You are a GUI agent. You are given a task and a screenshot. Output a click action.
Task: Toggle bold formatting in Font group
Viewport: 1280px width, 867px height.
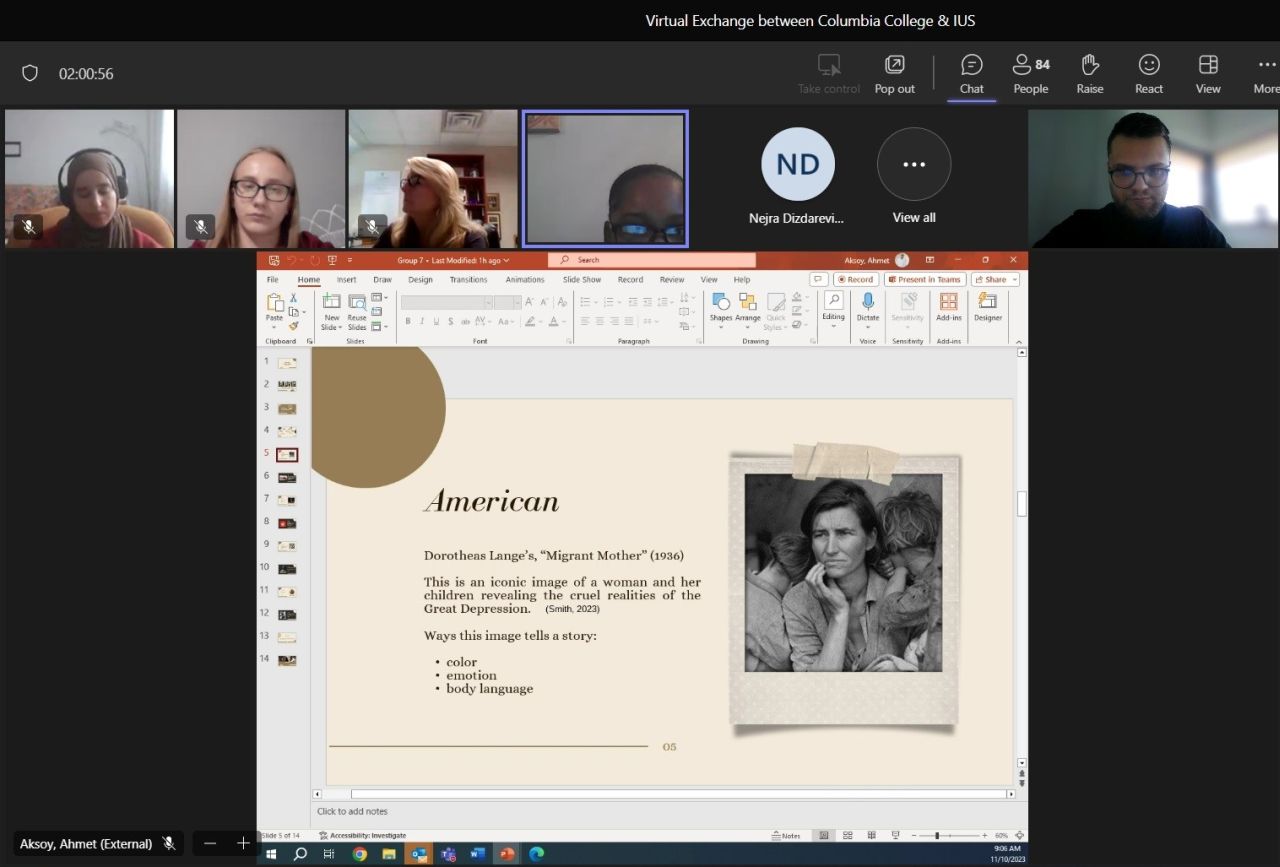coord(408,321)
